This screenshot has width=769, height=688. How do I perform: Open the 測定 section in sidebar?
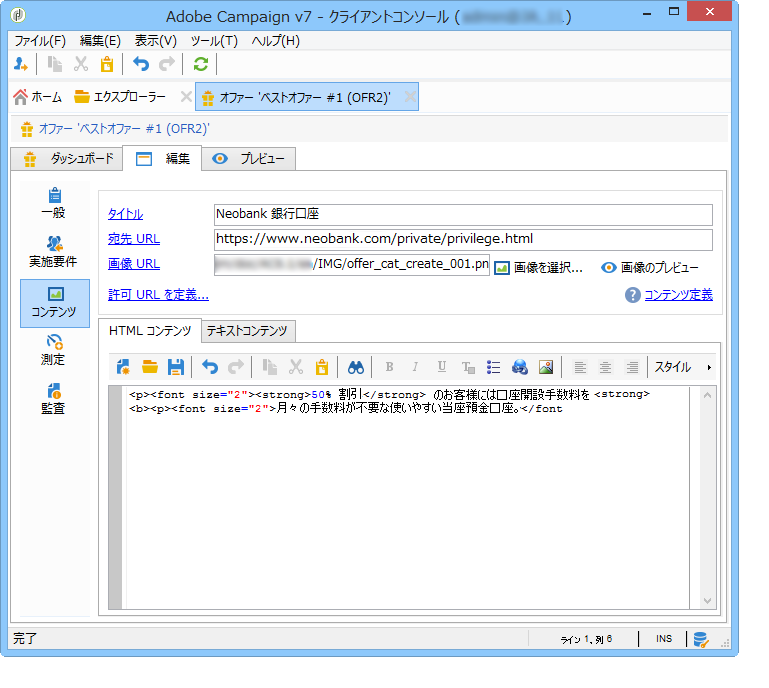[54, 350]
